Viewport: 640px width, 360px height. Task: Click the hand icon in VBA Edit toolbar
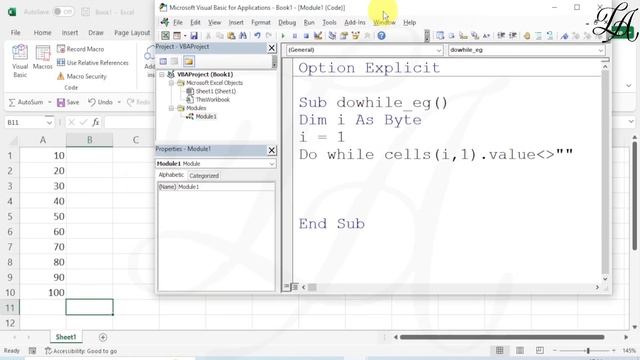click(x=527, y=36)
